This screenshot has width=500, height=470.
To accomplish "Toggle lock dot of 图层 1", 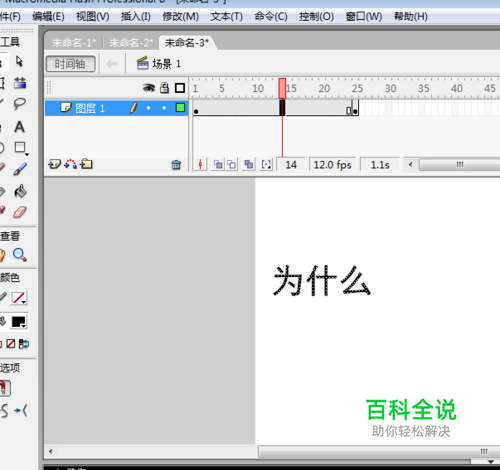I will (x=164, y=108).
